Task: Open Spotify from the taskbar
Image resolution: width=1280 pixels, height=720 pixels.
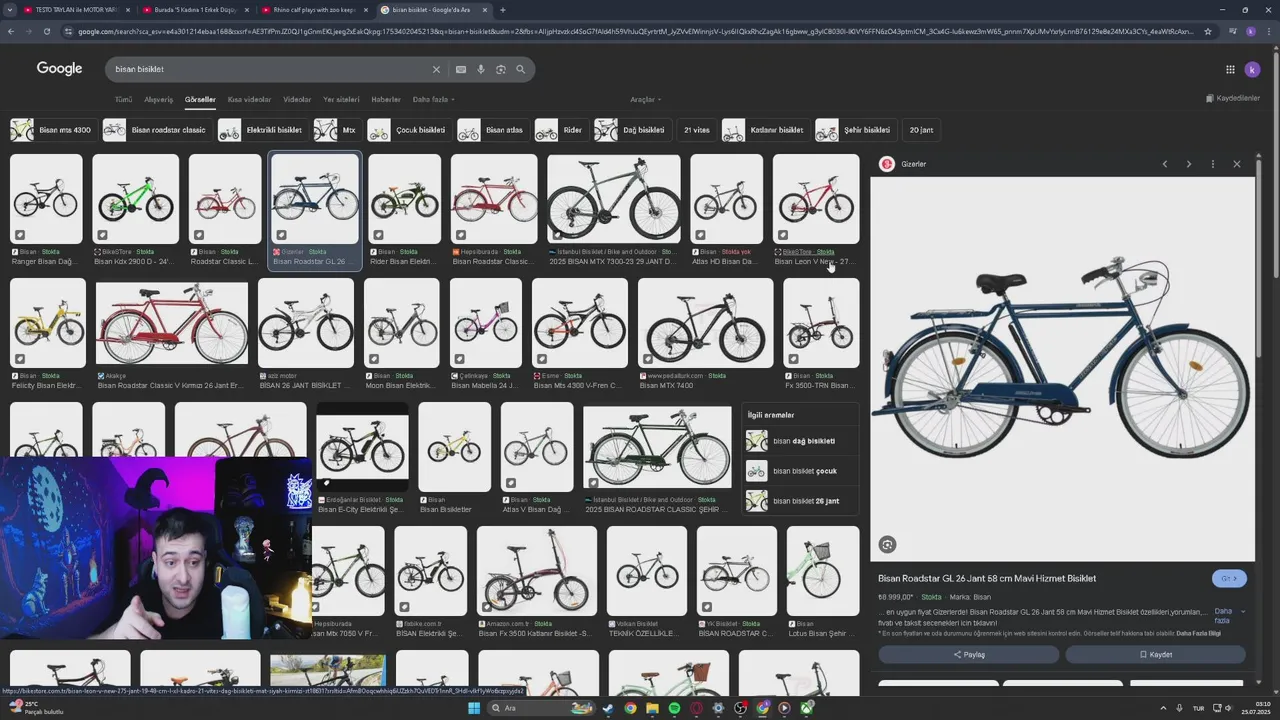Action: click(x=674, y=708)
